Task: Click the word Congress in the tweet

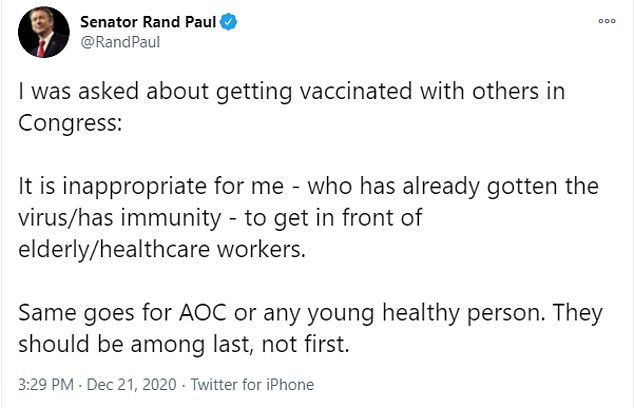Action: [x=67, y=121]
